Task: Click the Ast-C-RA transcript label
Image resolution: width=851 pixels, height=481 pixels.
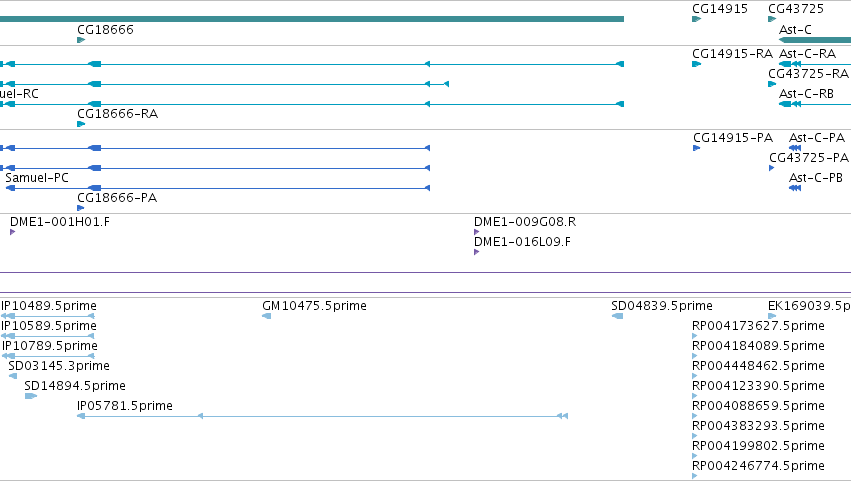Action: click(807, 54)
